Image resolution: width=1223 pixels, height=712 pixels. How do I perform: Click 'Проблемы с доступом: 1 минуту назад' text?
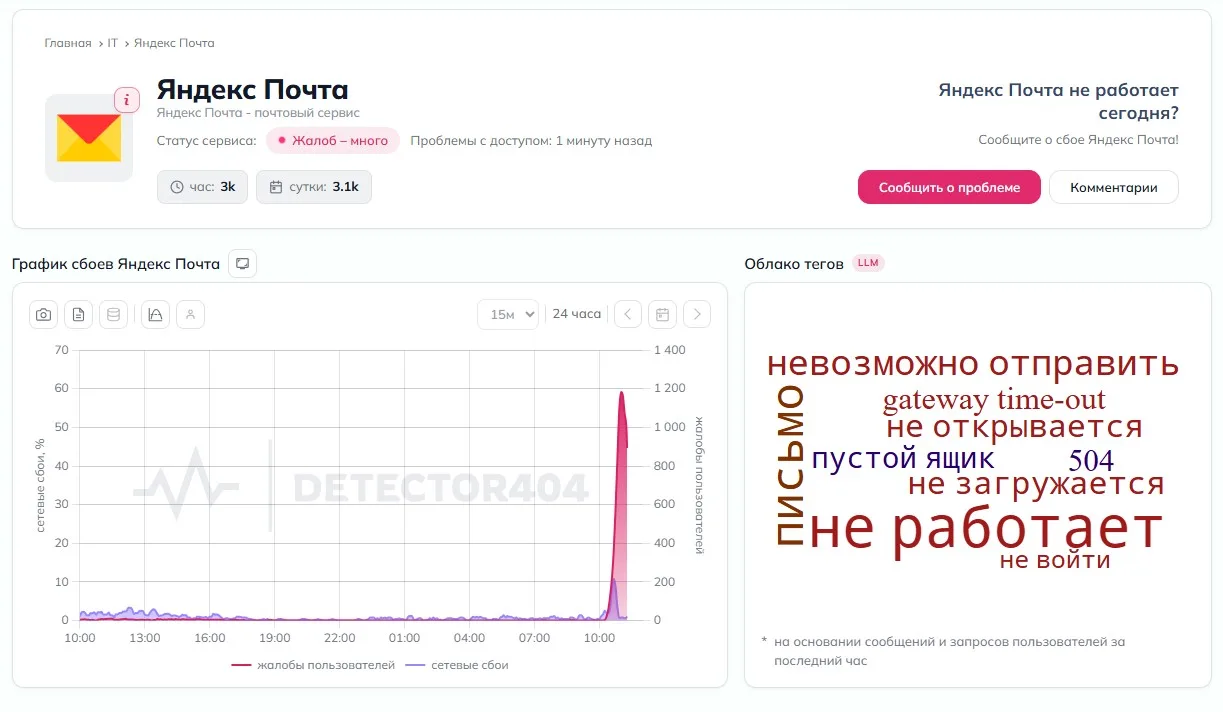(531, 141)
